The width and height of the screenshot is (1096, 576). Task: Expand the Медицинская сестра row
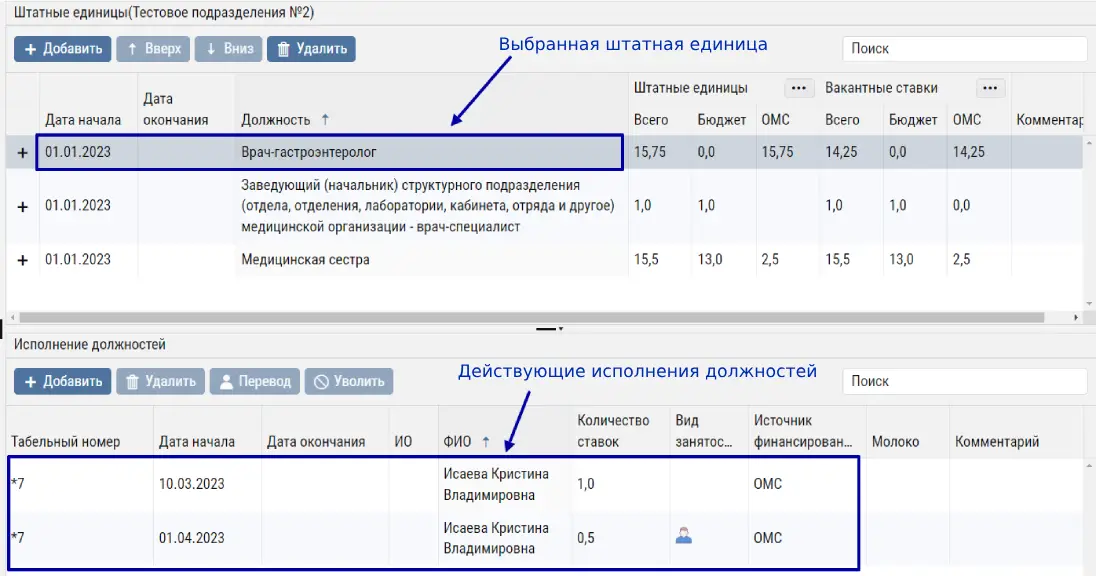pos(22,260)
